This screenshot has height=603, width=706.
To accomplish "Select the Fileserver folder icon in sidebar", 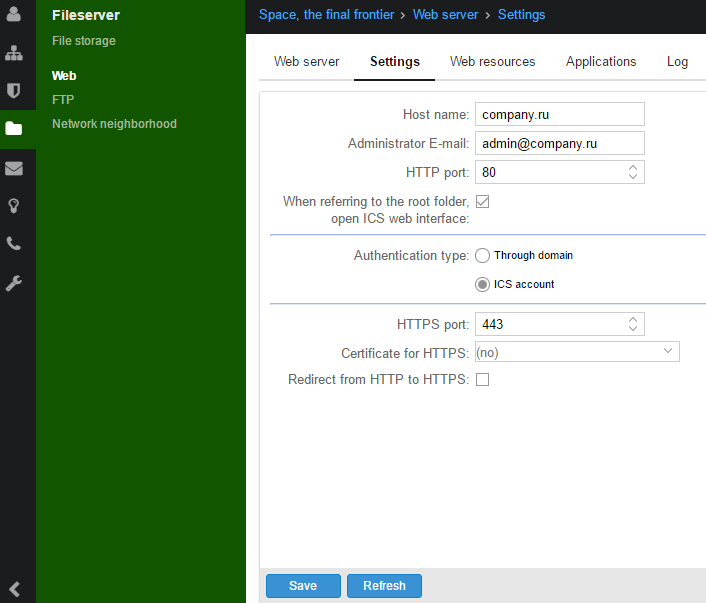I will click(x=14, y=129).
